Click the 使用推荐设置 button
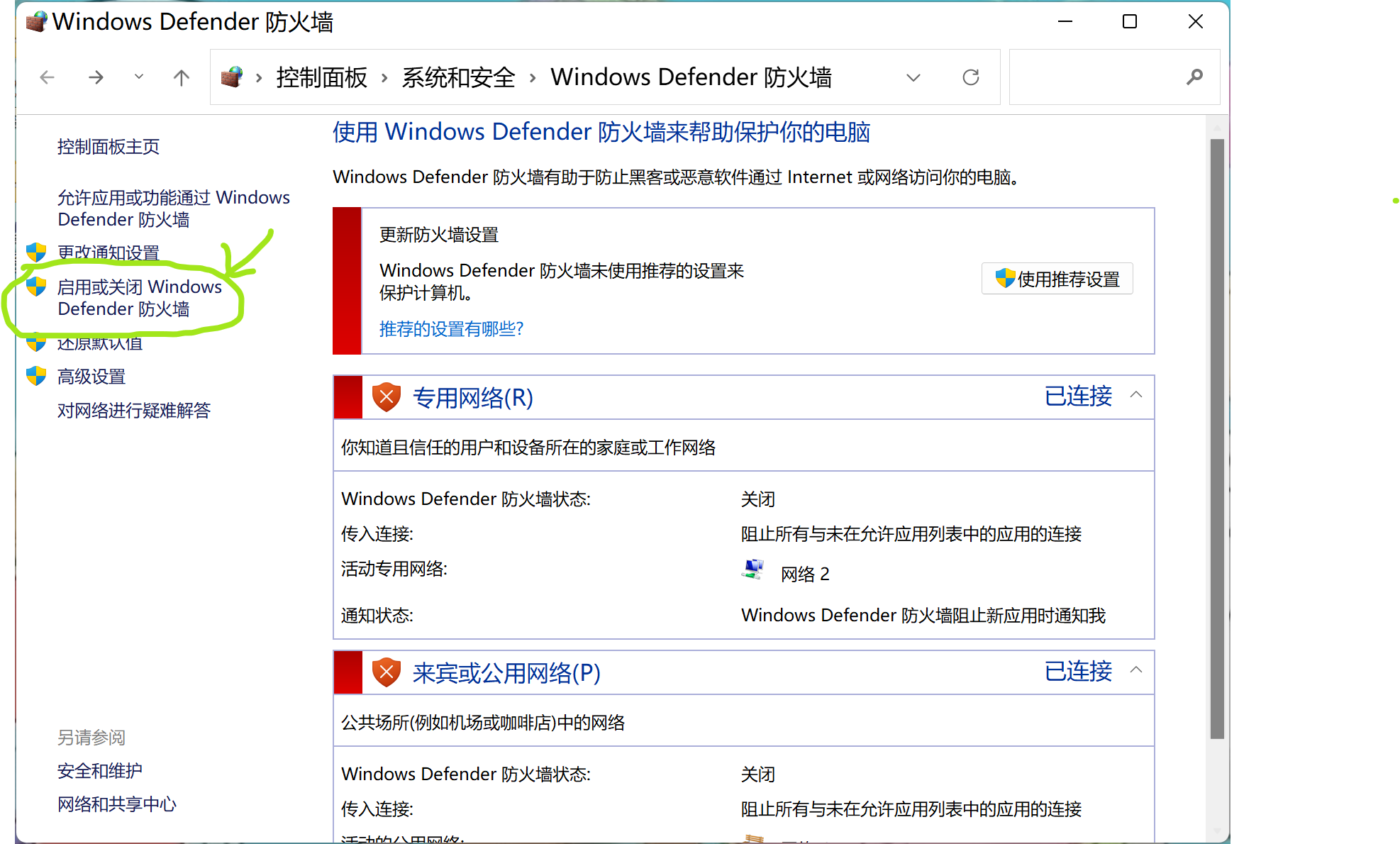1400x844 pixels. tap(1057, 279)
